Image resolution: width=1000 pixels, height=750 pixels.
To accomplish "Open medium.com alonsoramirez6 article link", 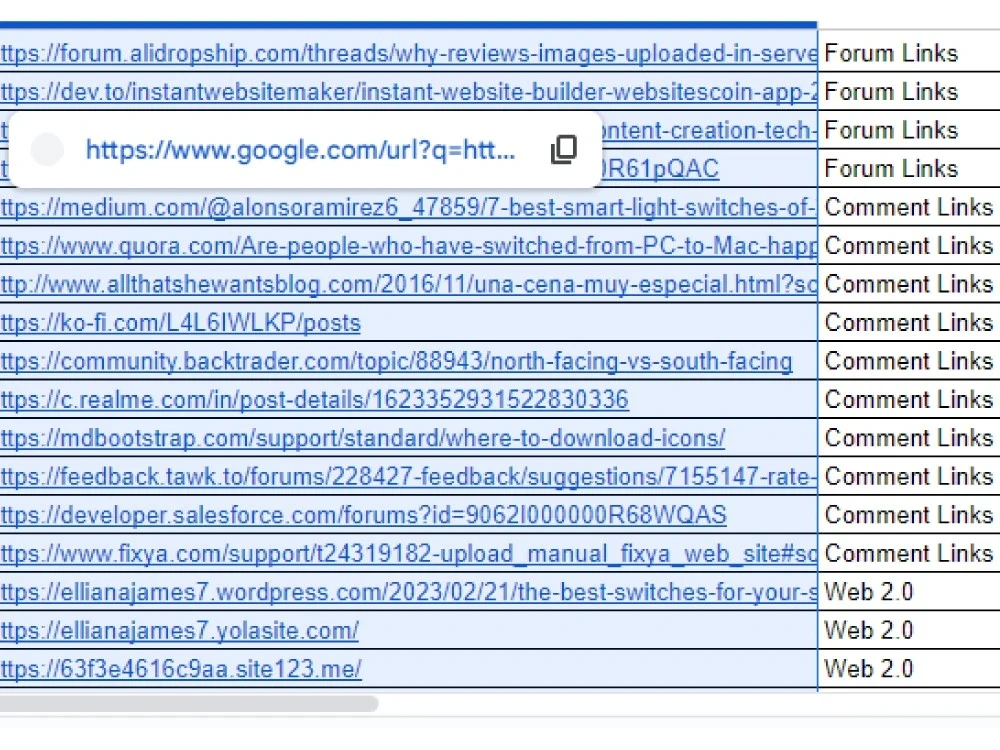I will click(x=409, y=207).
